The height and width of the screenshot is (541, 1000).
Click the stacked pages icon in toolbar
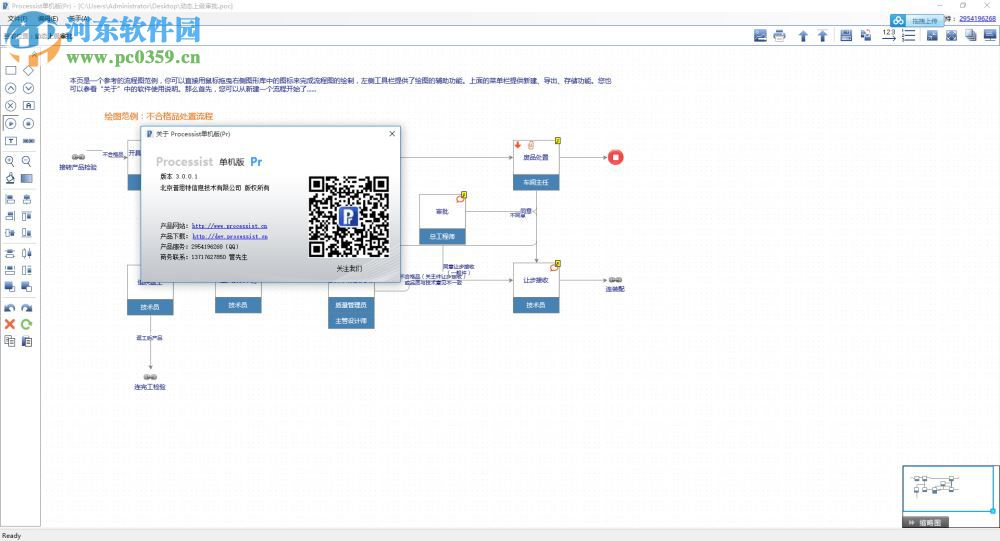(971, 36)
